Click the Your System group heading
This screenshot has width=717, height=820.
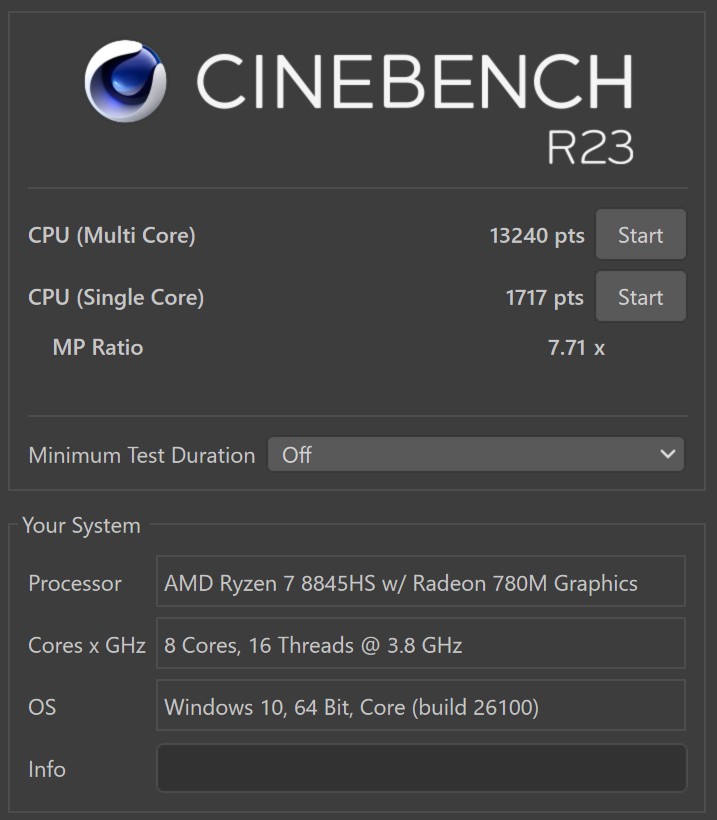tap(82, 526)
